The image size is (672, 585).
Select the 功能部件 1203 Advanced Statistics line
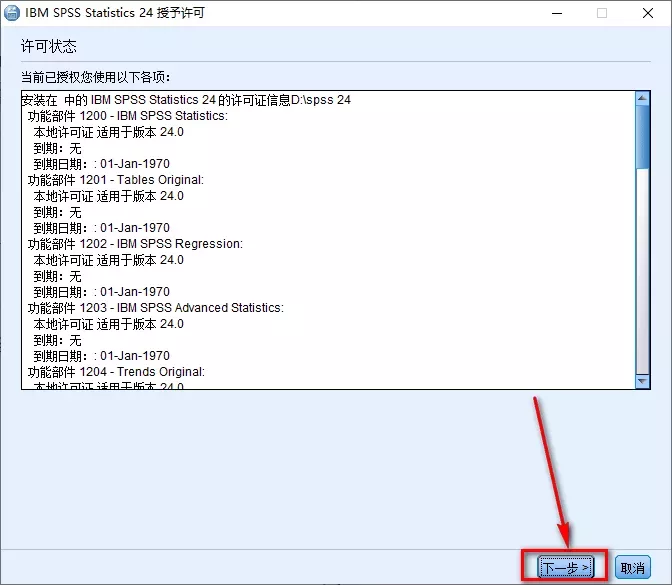tap(155, 308)
